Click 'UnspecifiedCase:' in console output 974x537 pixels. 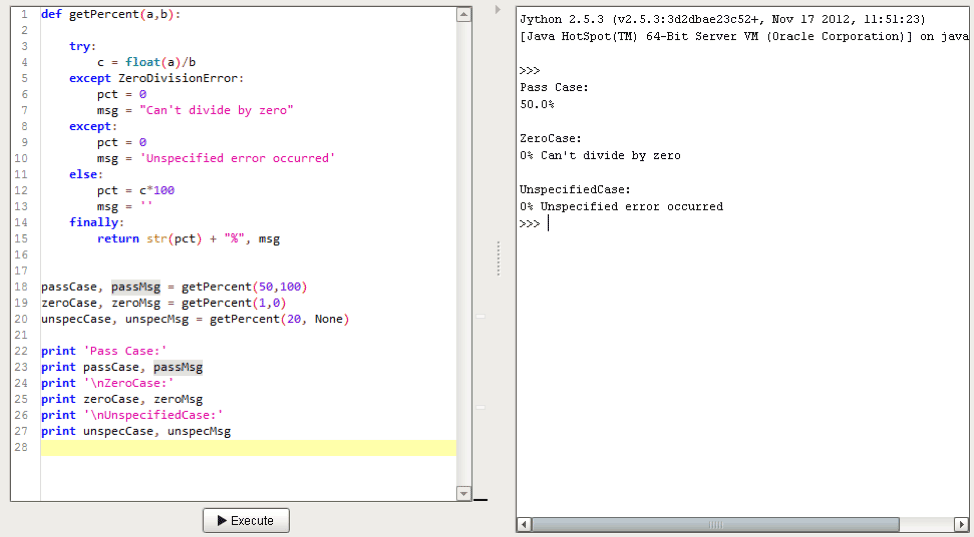(575, 190)
